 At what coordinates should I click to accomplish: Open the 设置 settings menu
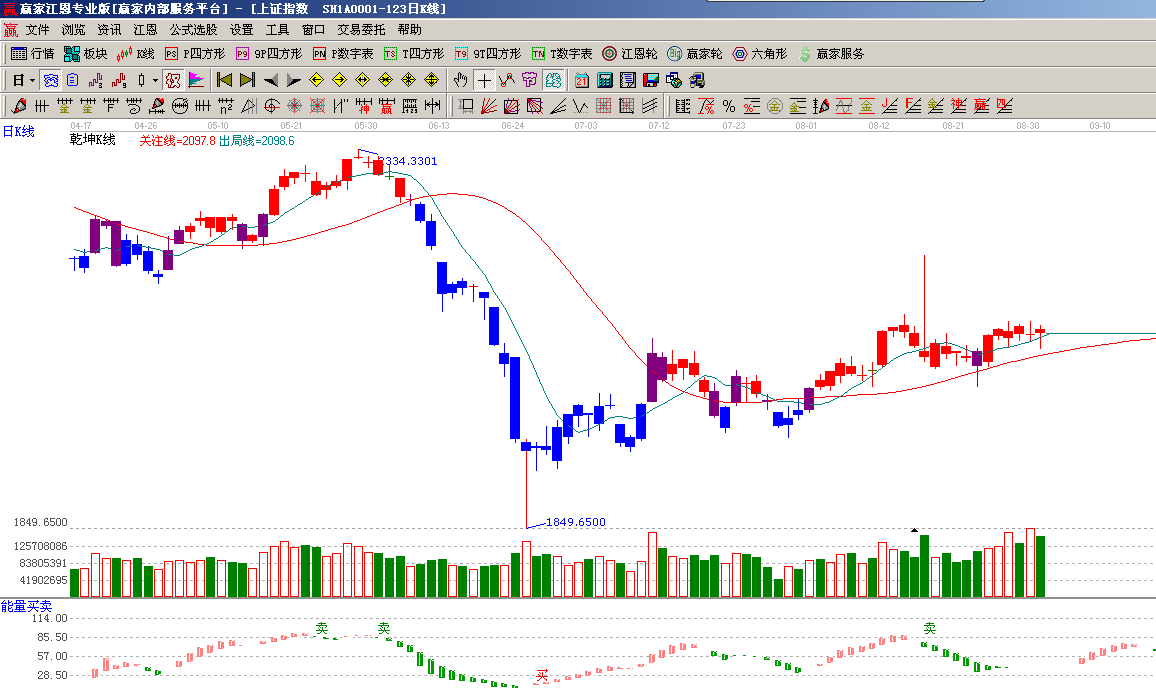tap(241, 30)
